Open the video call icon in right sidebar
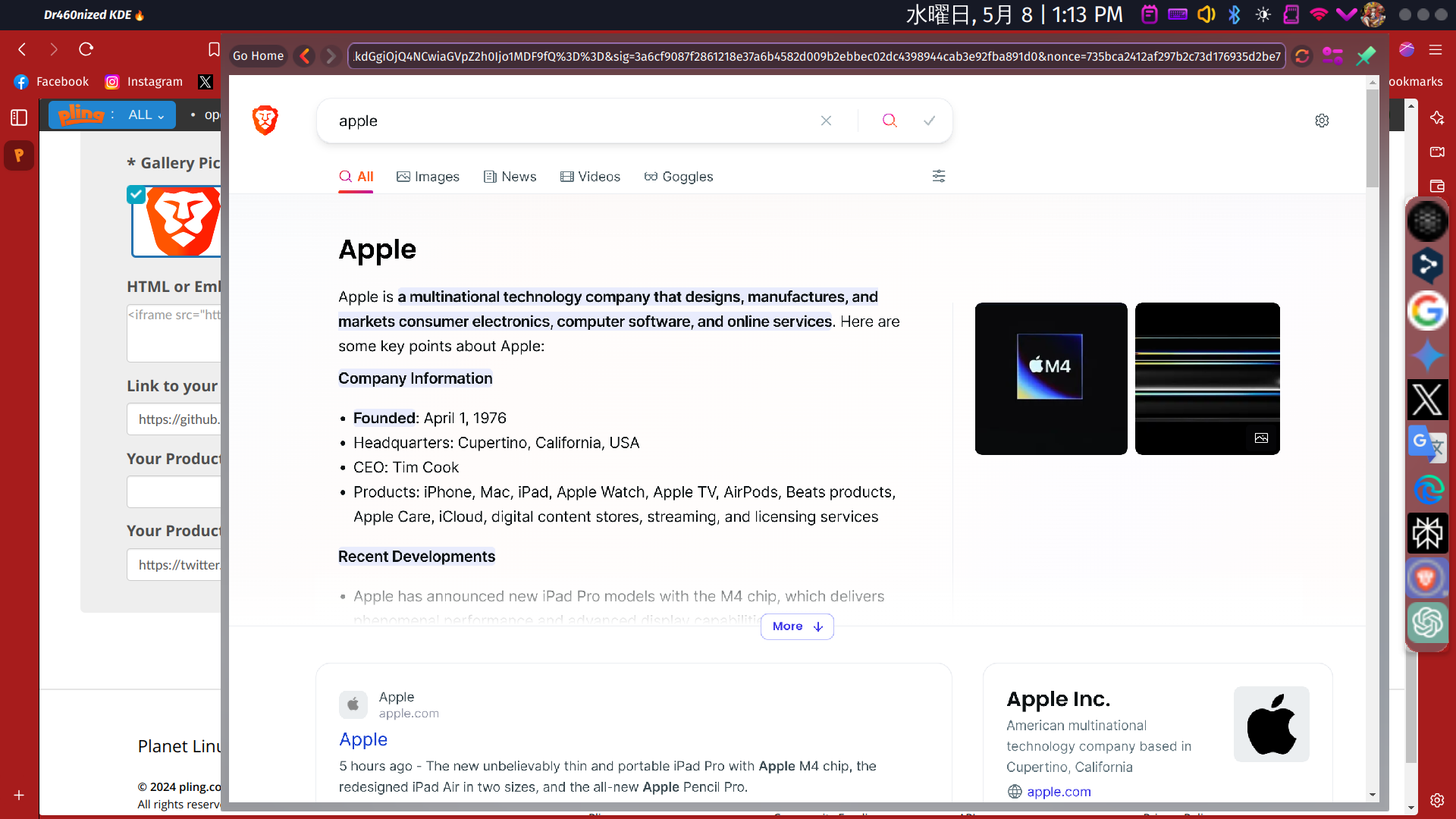Screen dimensions: 1456x819 (x=1437, y=152)
